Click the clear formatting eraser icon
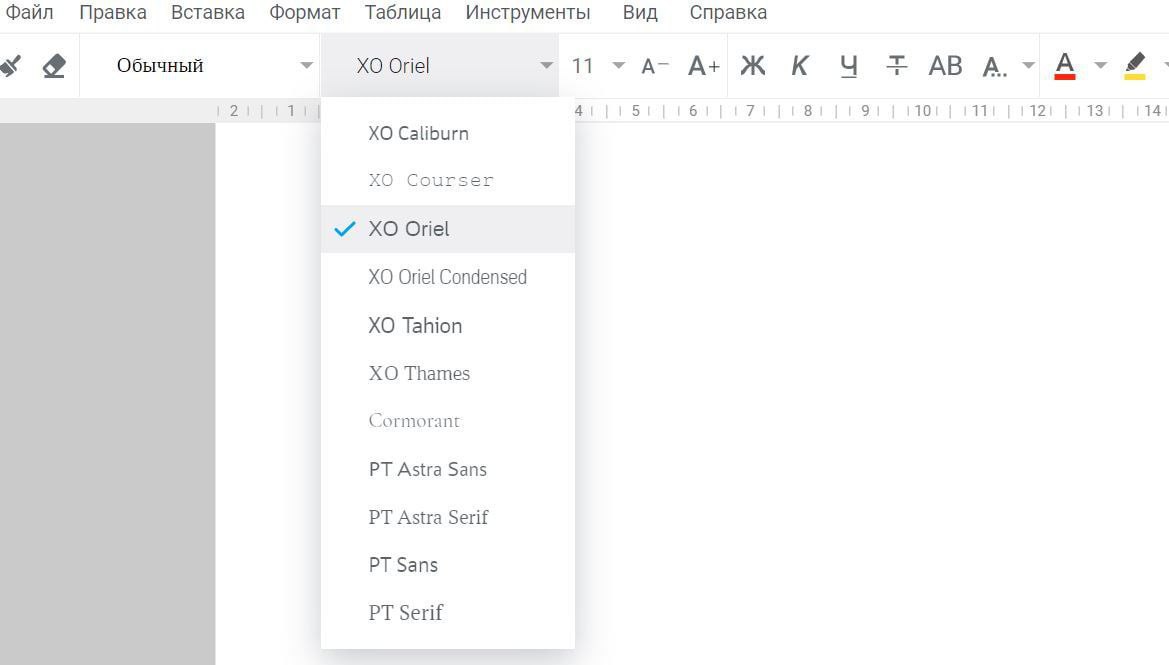 [54, 66]
